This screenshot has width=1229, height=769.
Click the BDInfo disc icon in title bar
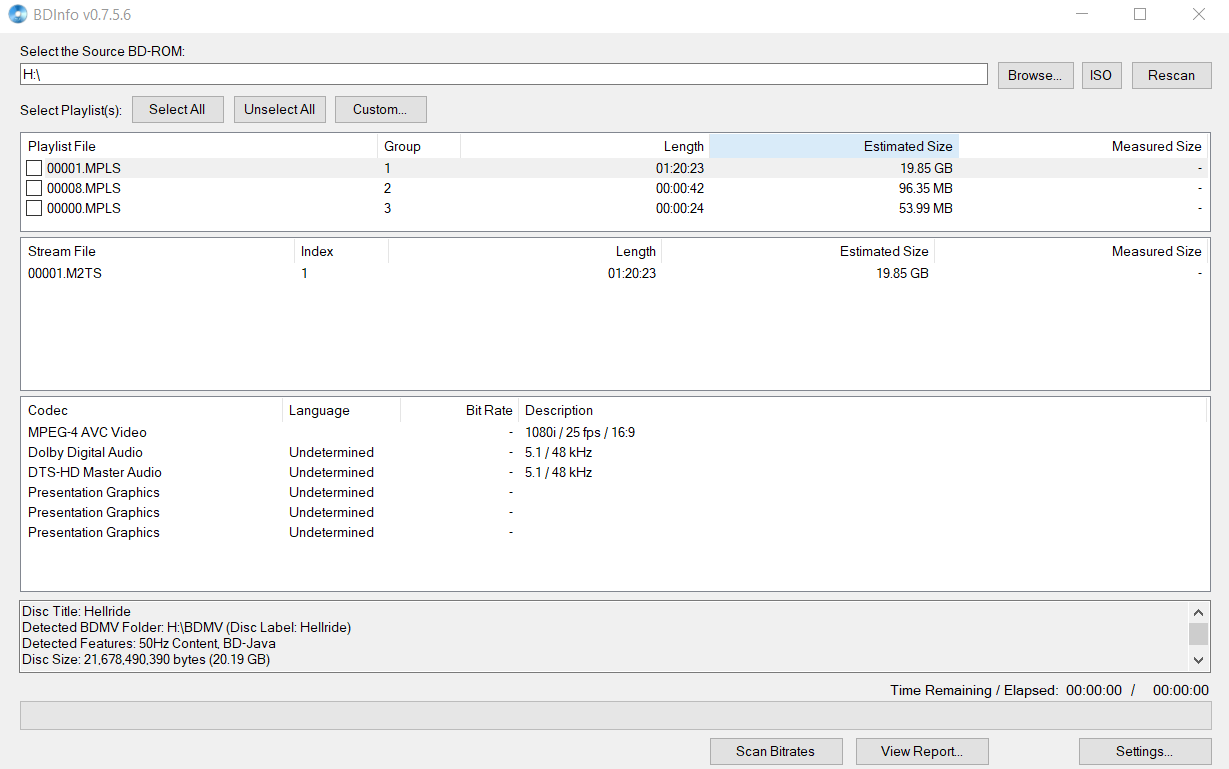[x=17, y=15]
